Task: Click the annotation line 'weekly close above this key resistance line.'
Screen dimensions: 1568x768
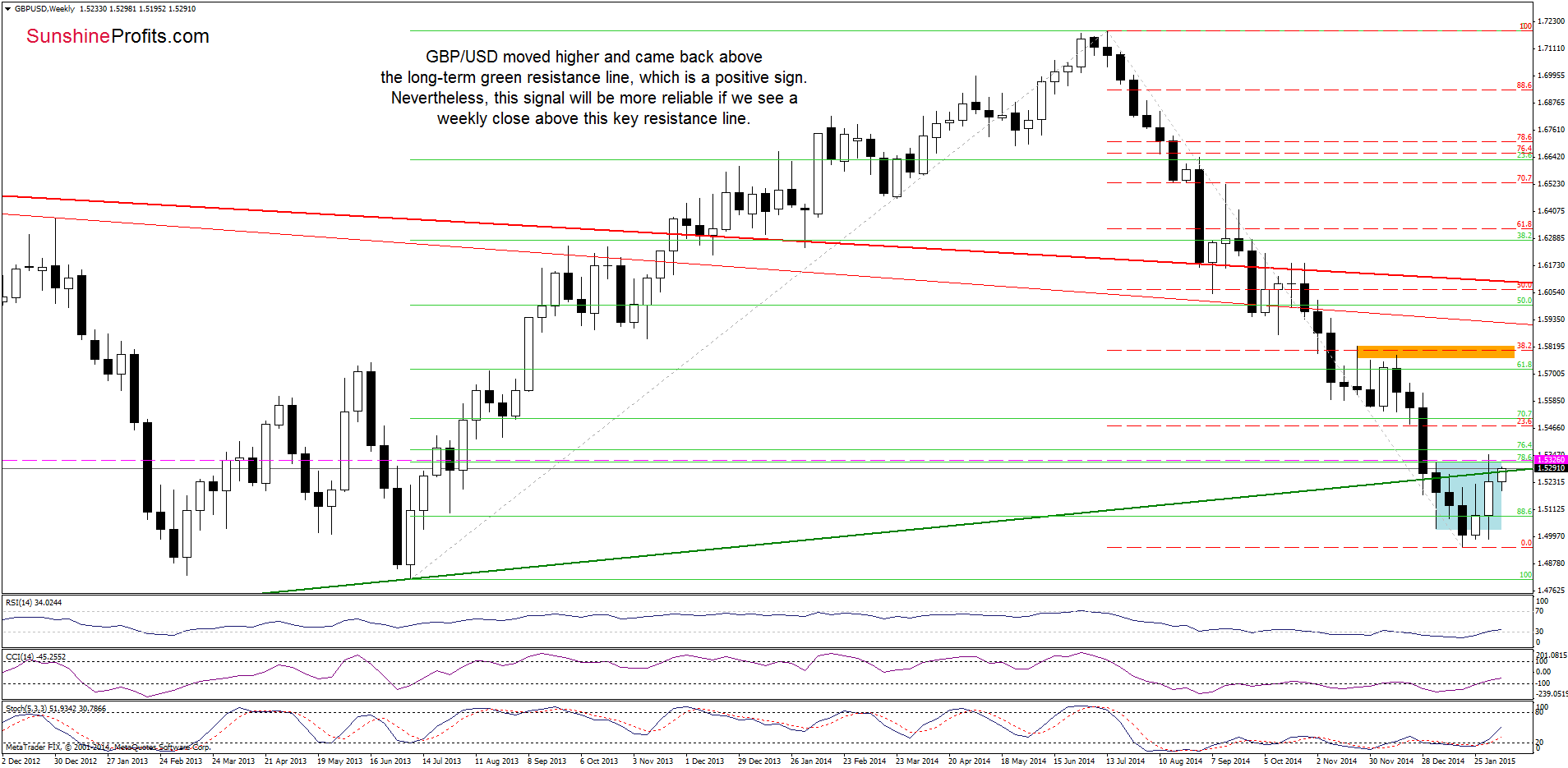Action: point(593,118)
